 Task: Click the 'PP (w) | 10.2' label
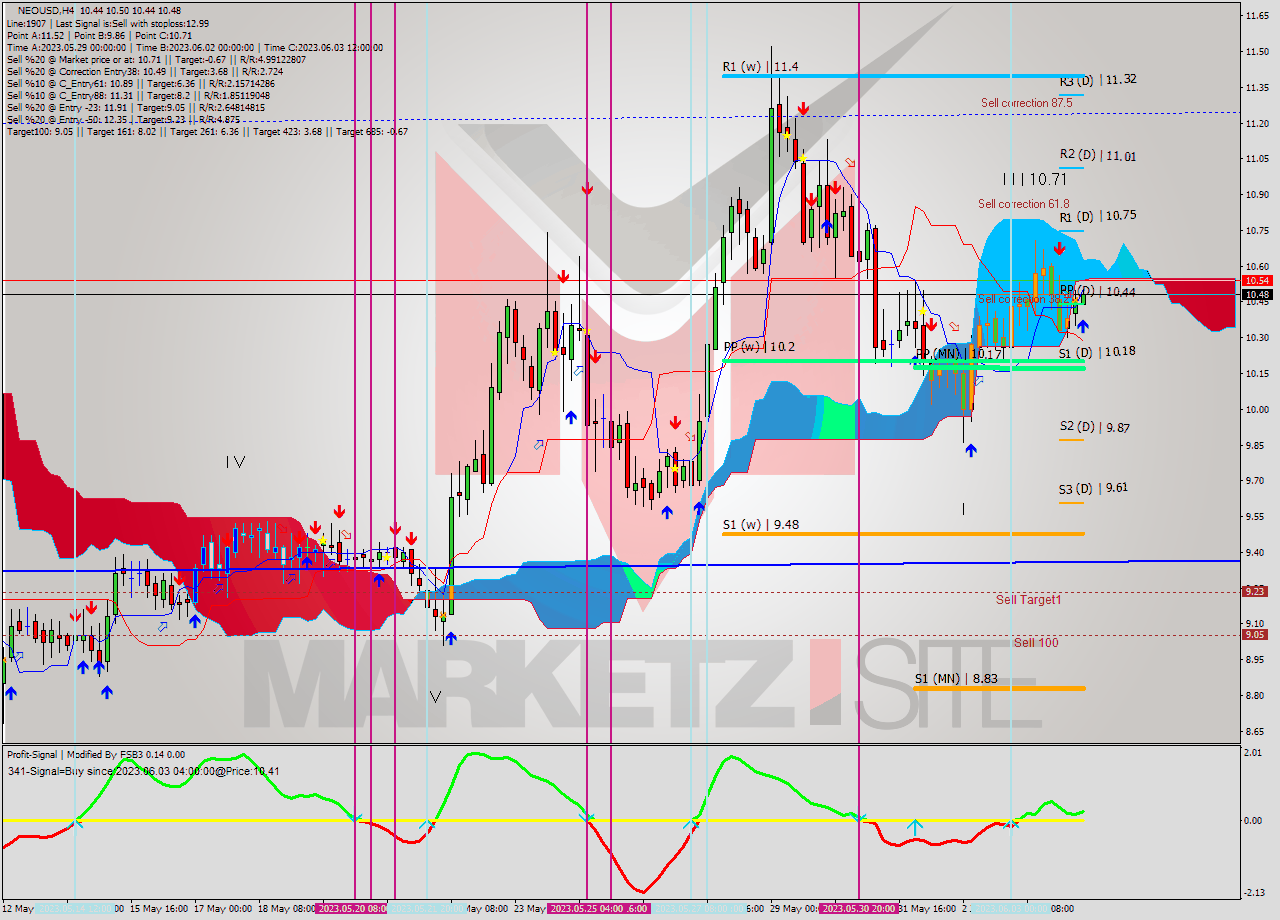[x=759, y=347]
